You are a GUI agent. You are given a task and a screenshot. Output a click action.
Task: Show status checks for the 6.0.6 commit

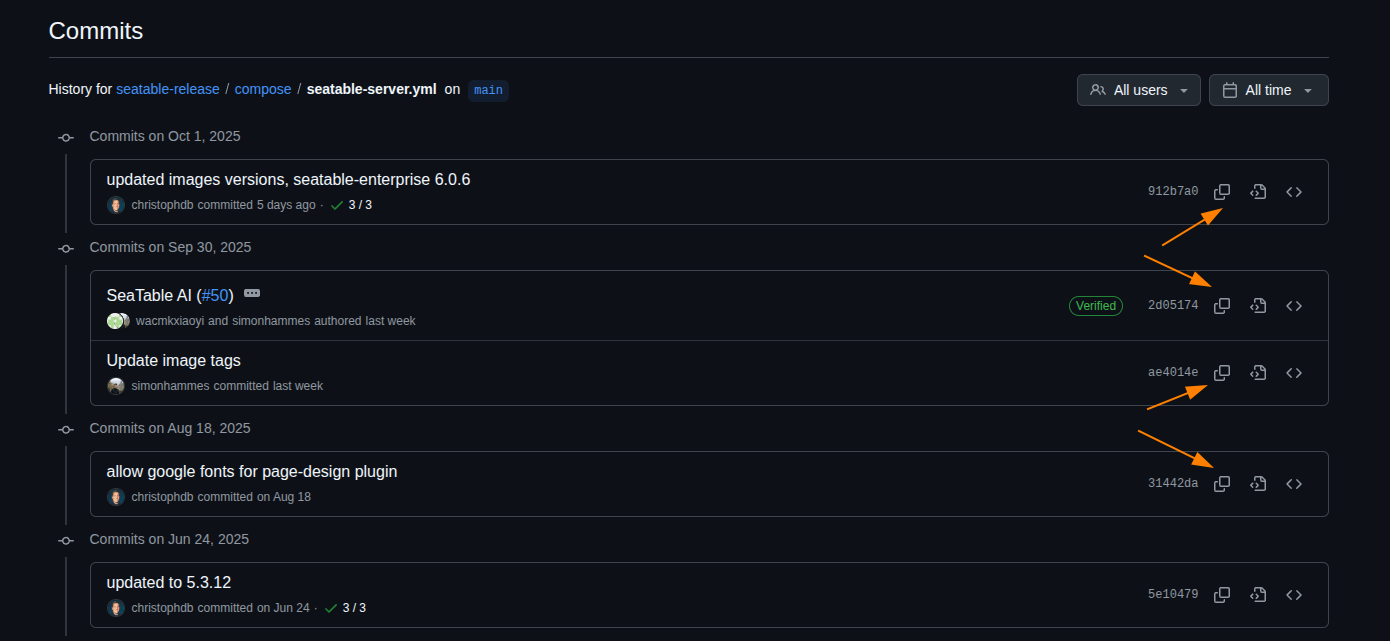[x=351, y=205]
